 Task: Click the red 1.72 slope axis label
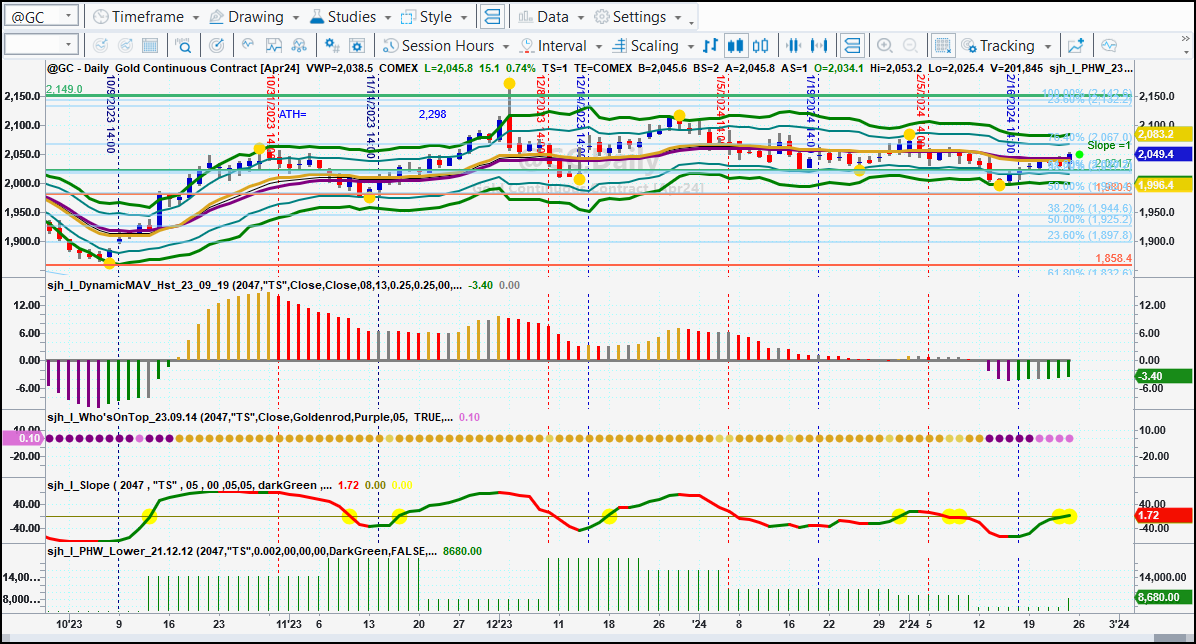[x=1163, y=516]
